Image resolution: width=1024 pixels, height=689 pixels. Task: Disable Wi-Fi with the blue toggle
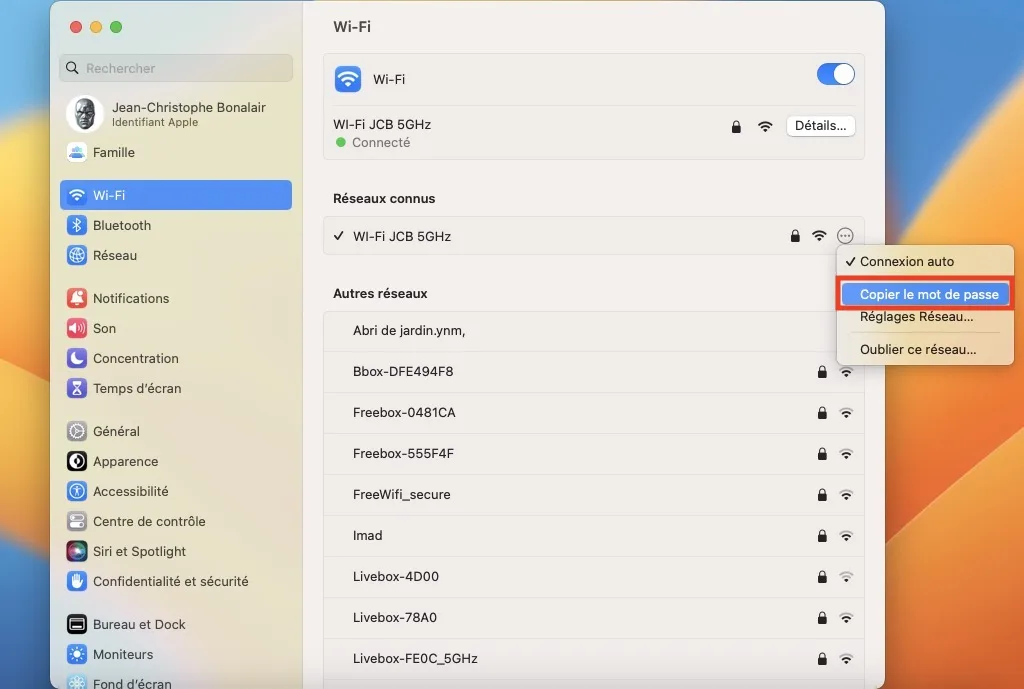pyautogui.click(x=835, y=74)
